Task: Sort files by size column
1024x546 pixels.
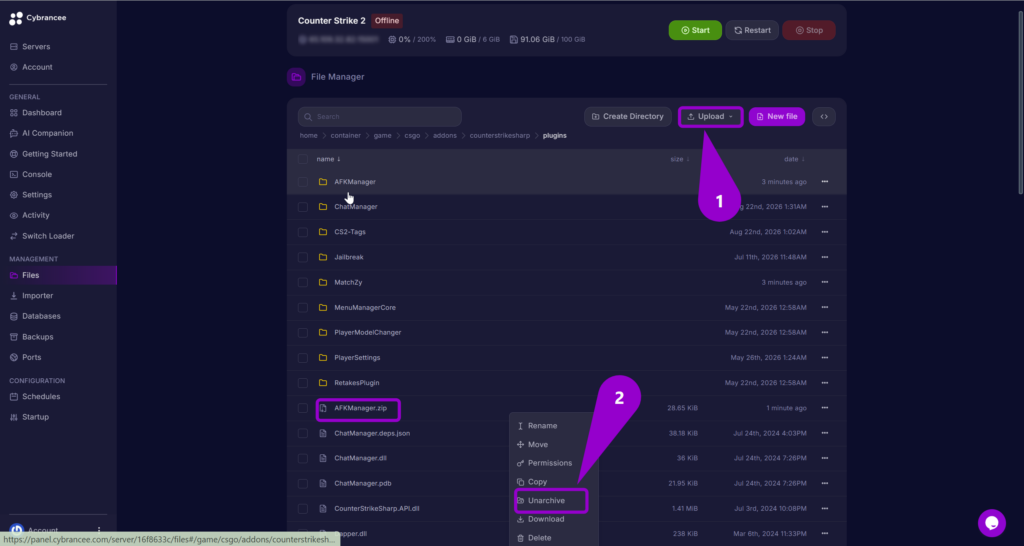Action: click(680, 159)
